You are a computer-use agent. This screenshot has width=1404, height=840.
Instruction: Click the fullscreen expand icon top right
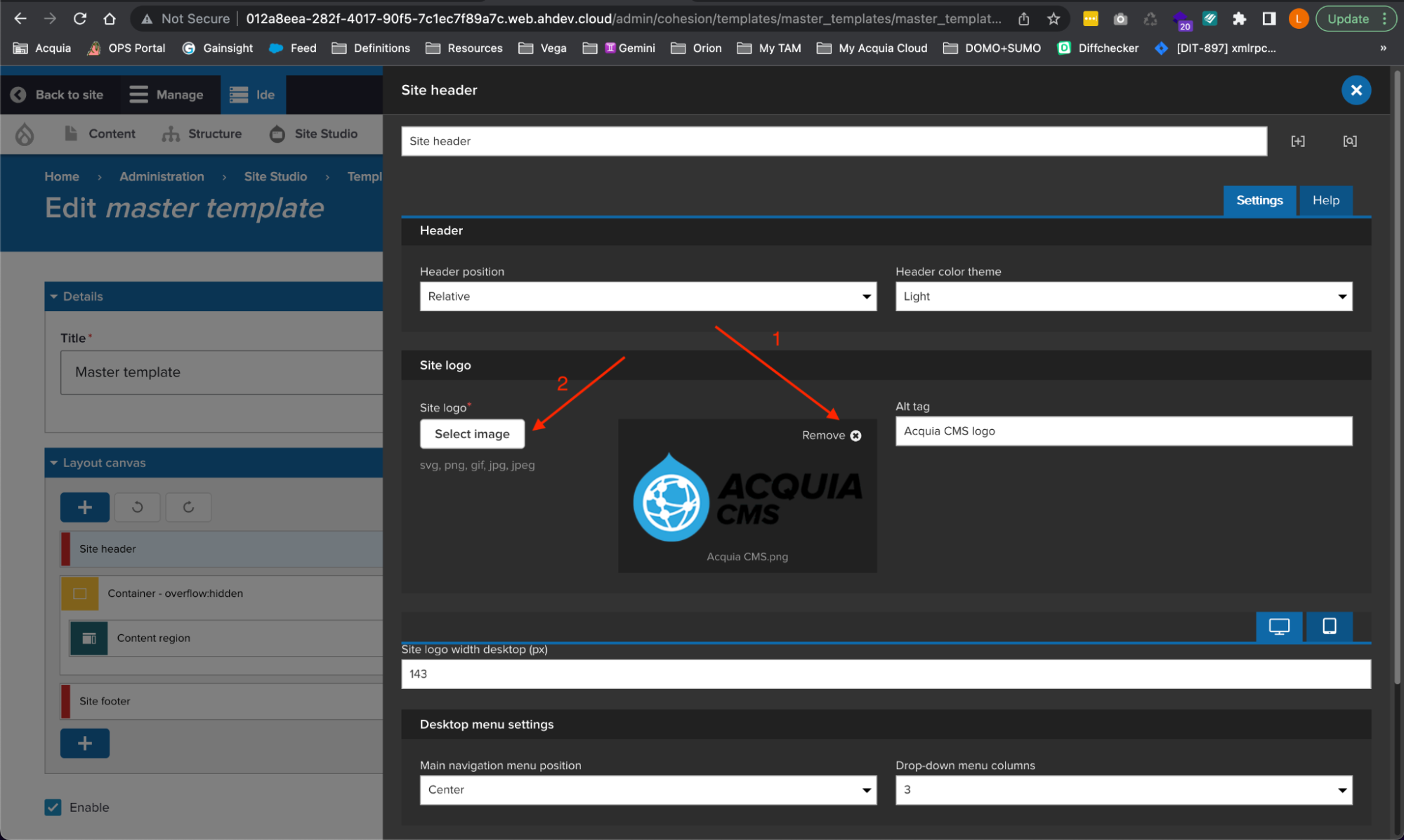(1298, 141)
